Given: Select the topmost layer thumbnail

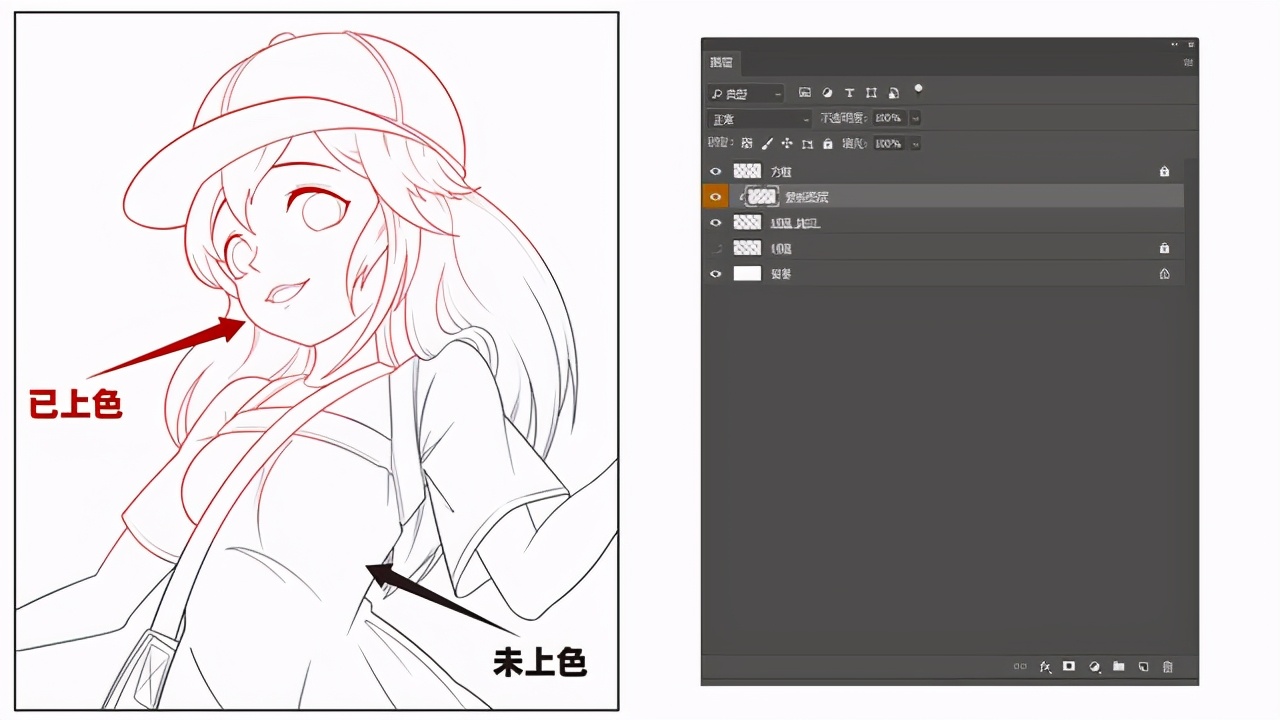Looking at the screenshot, I should pos(747,172).
